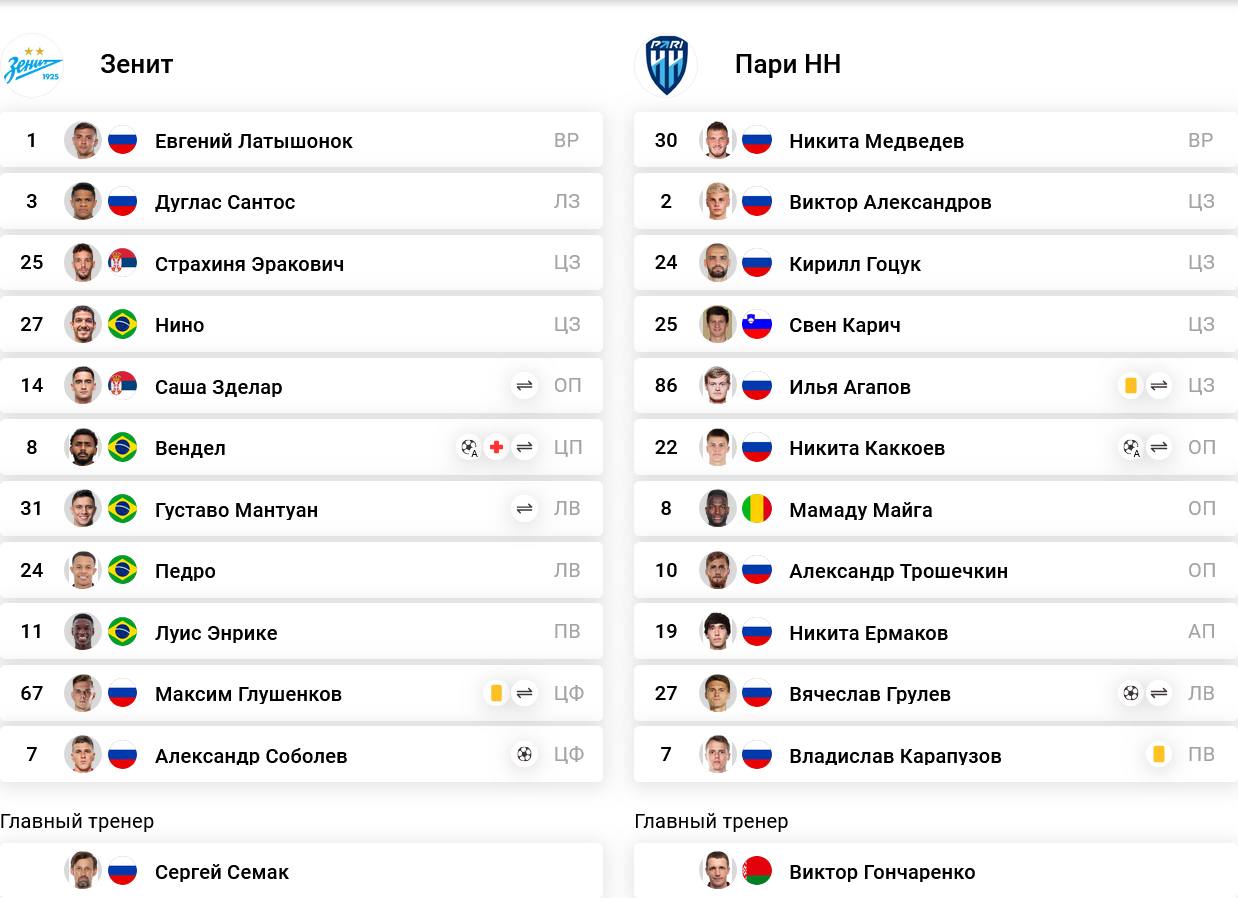Open coach Сергей Семак profile

click(222, 872)
